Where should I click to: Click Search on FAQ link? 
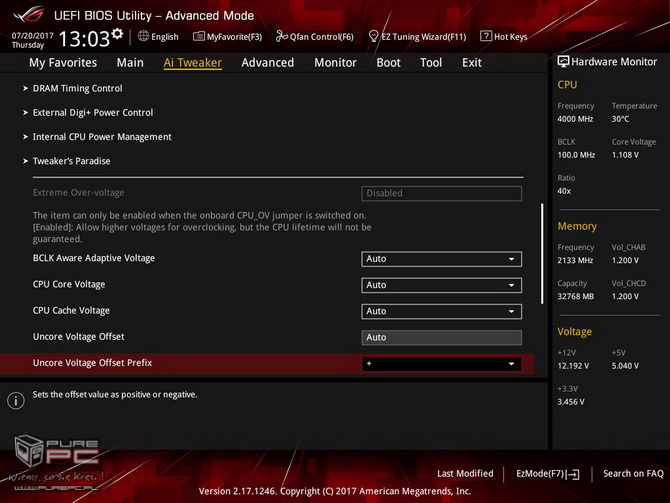(x=633, y=474)
